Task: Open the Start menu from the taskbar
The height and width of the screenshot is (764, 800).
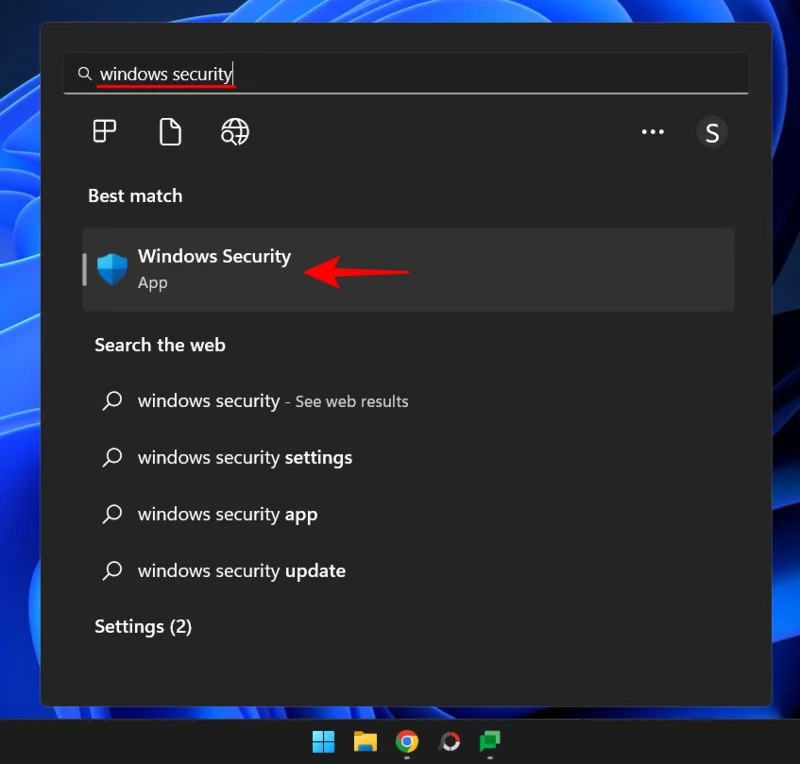Action: tap(322, 742)
